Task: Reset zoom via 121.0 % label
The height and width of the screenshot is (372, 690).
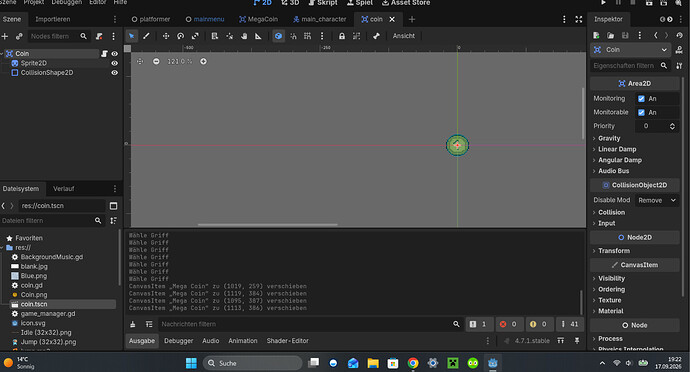Action: pyautogui.click(x=180, y=61)
